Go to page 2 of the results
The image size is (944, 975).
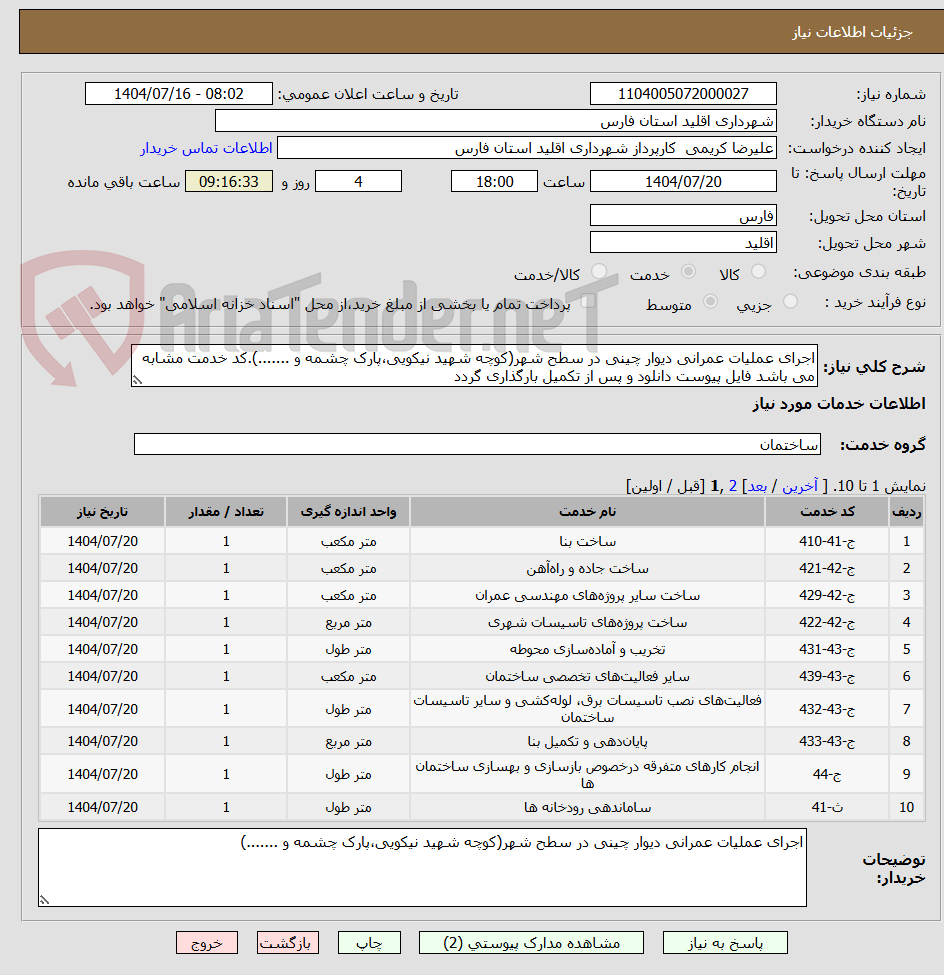click(x=734, y=481)
